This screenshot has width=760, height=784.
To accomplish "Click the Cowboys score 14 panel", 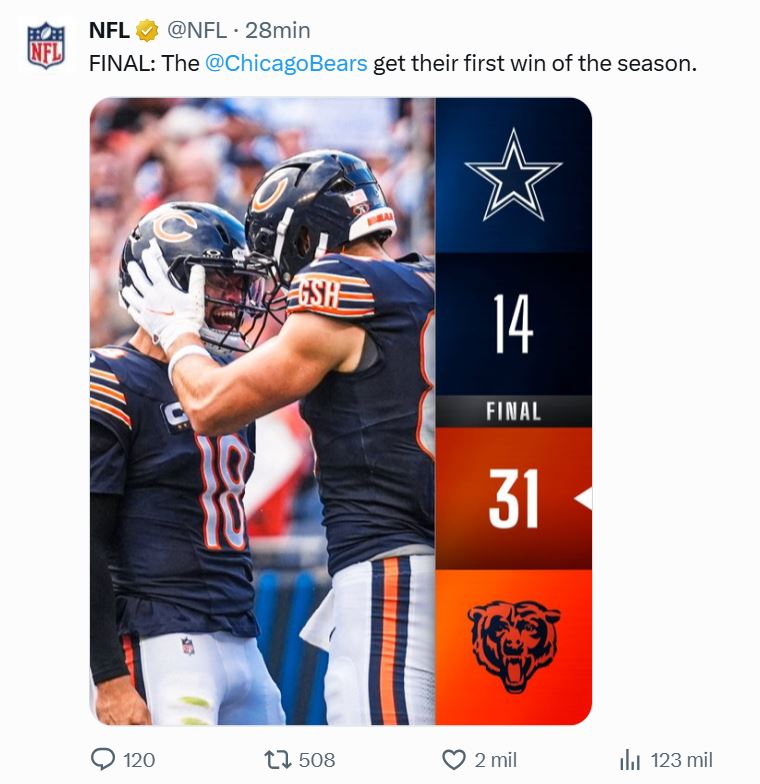I will tap(514, 324).
